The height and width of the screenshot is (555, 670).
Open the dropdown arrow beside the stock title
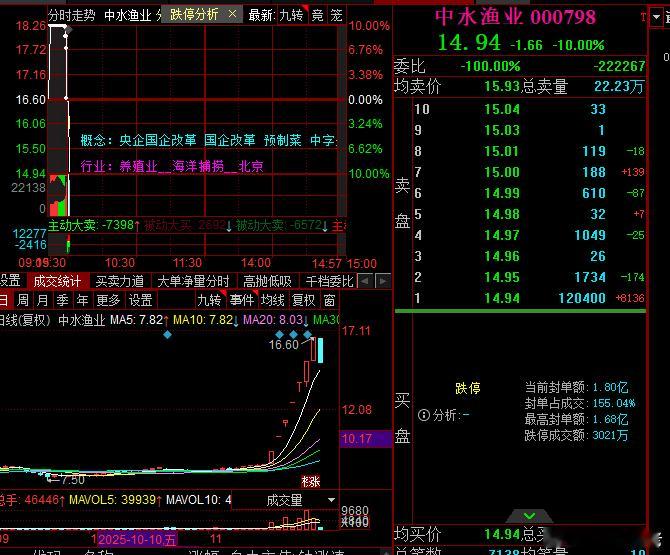point(656,18)
